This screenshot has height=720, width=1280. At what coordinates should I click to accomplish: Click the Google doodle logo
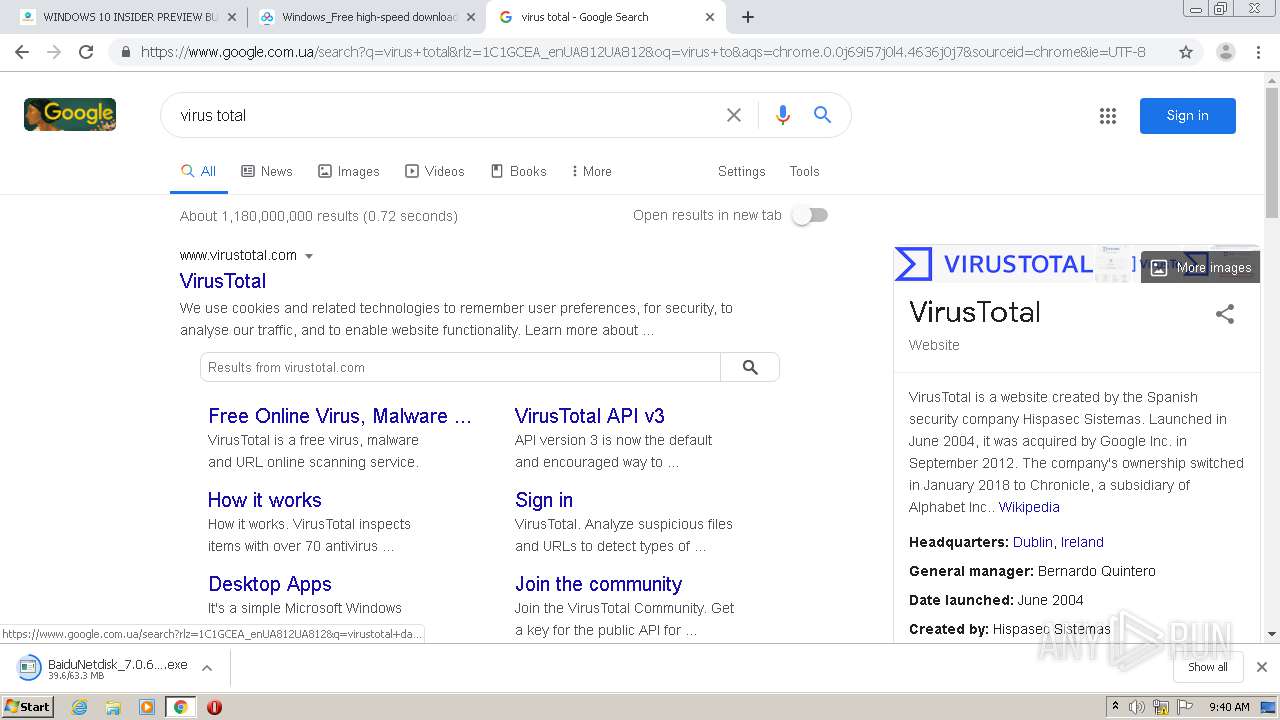70,115
